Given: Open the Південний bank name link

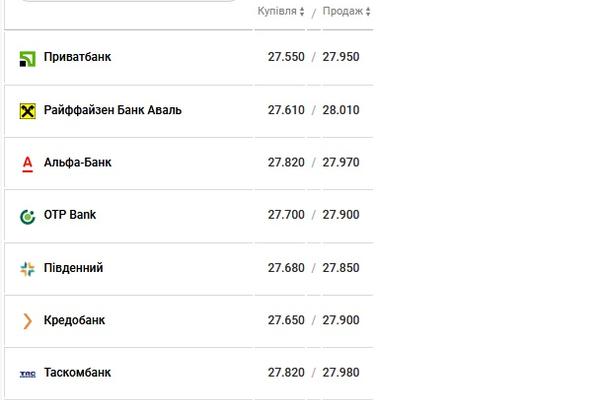Looking at the screenshot, I should (73, 268).
